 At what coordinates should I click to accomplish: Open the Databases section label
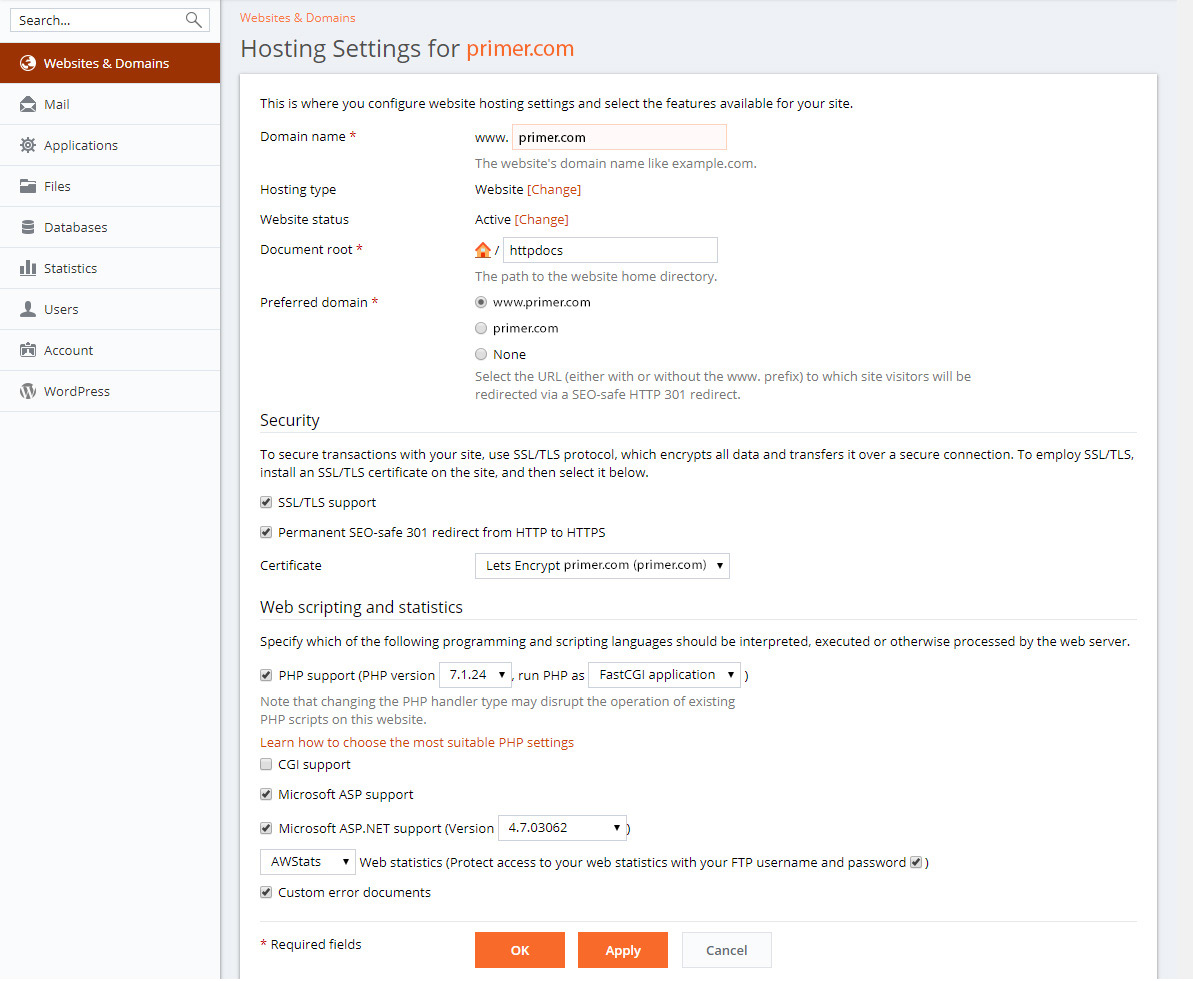coord(75,228)
